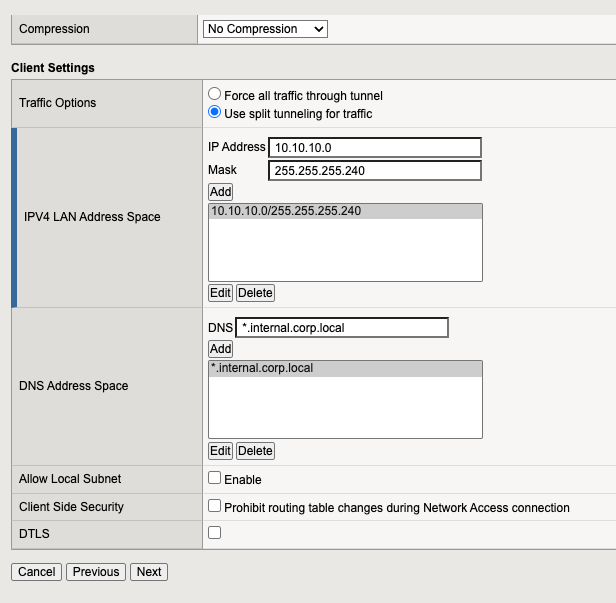Screen dimensions: 616x603
Task: Select Force all traffic through tunnel
Action: click(215, 94)
